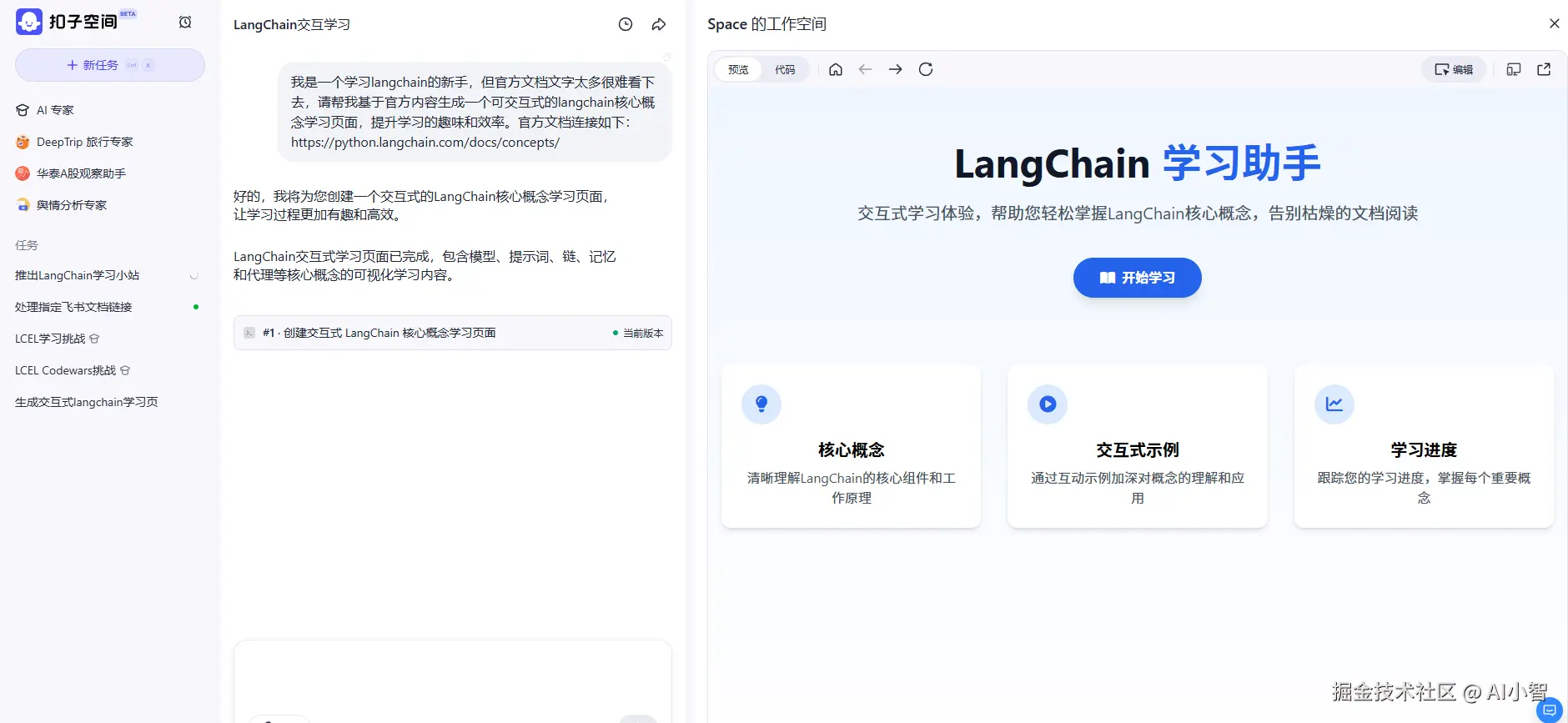Open the alarm clock scheduled-task icon
The height and width of the screenshot is (723, 1568).
click(x=185, y=23)
